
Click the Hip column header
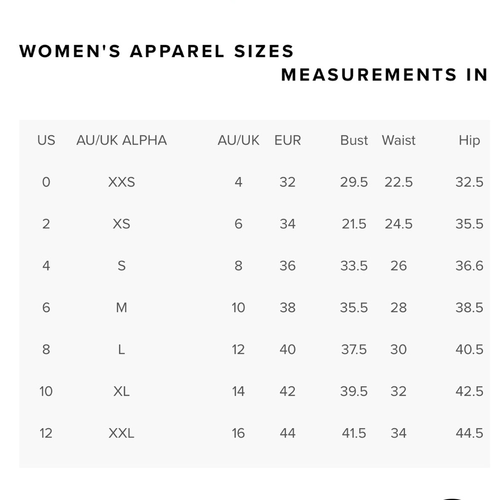469,141
